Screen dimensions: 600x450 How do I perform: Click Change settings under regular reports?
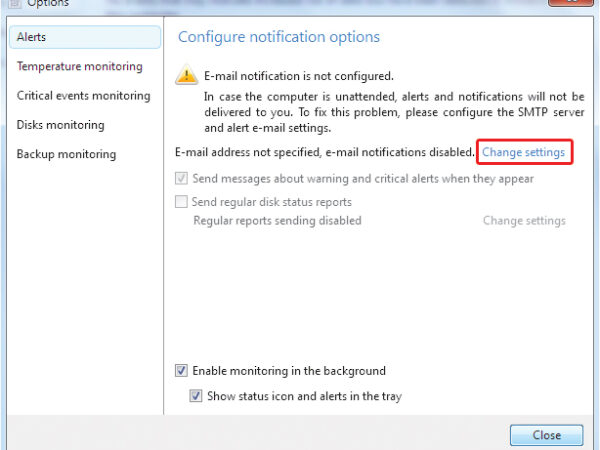coord(524,220)
